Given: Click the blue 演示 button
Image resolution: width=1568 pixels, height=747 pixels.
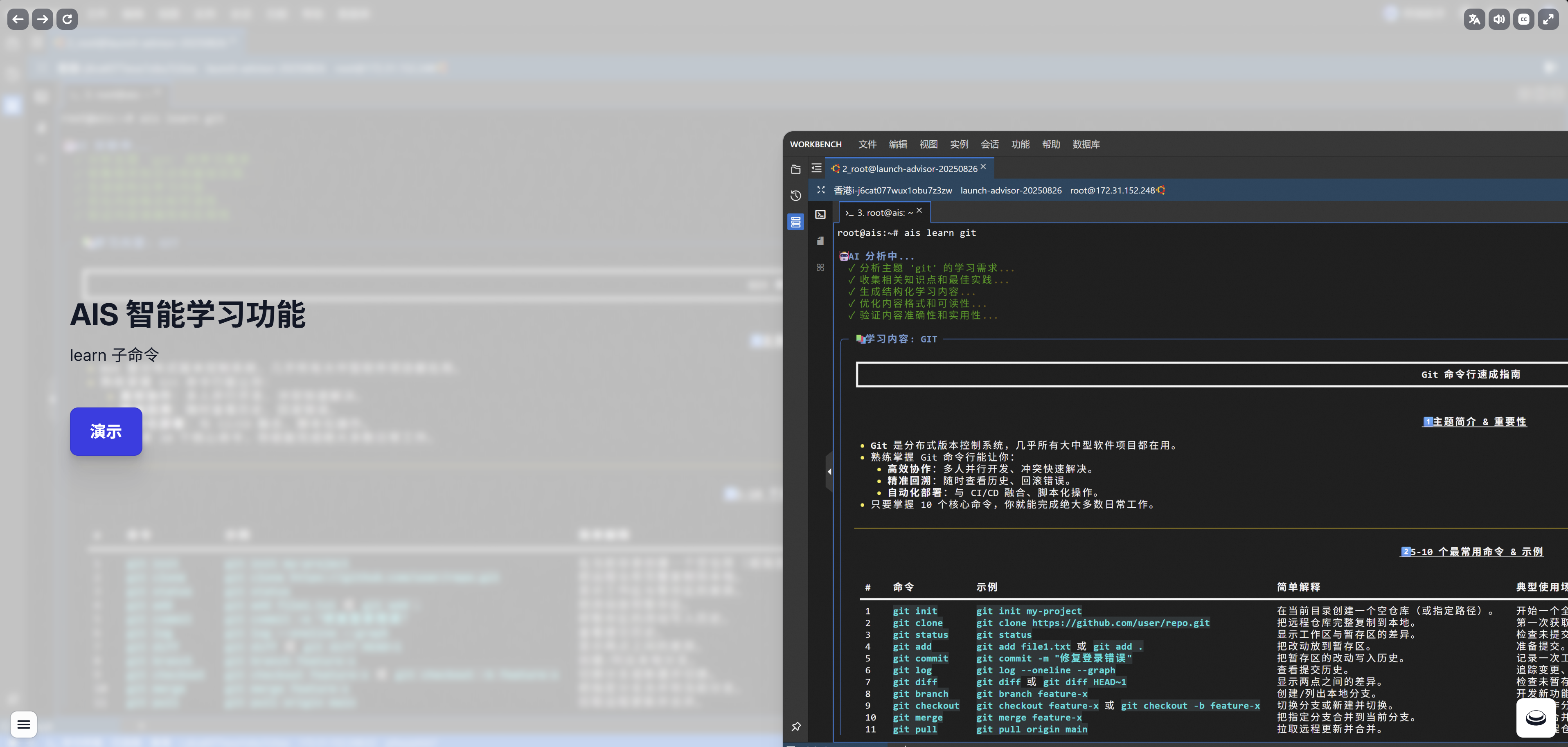Looking at the screenshot, I should [106, 431].
